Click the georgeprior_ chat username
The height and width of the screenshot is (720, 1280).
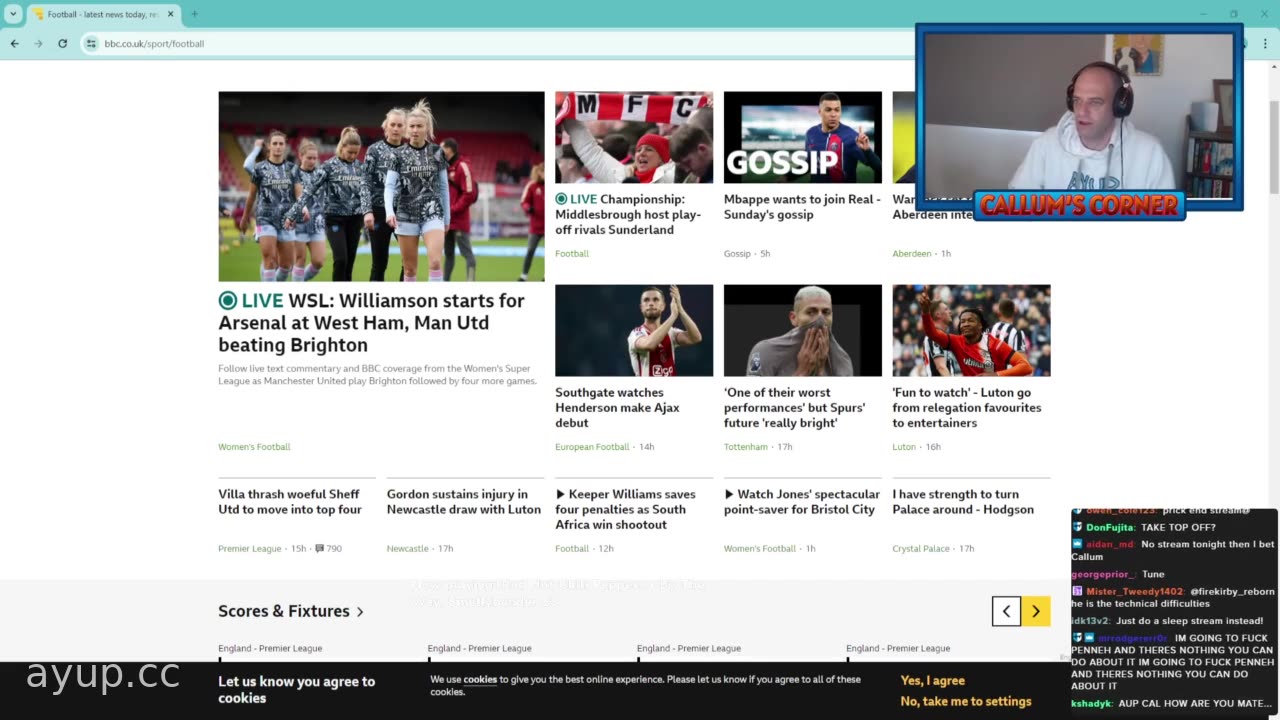tap(1103, 574)
